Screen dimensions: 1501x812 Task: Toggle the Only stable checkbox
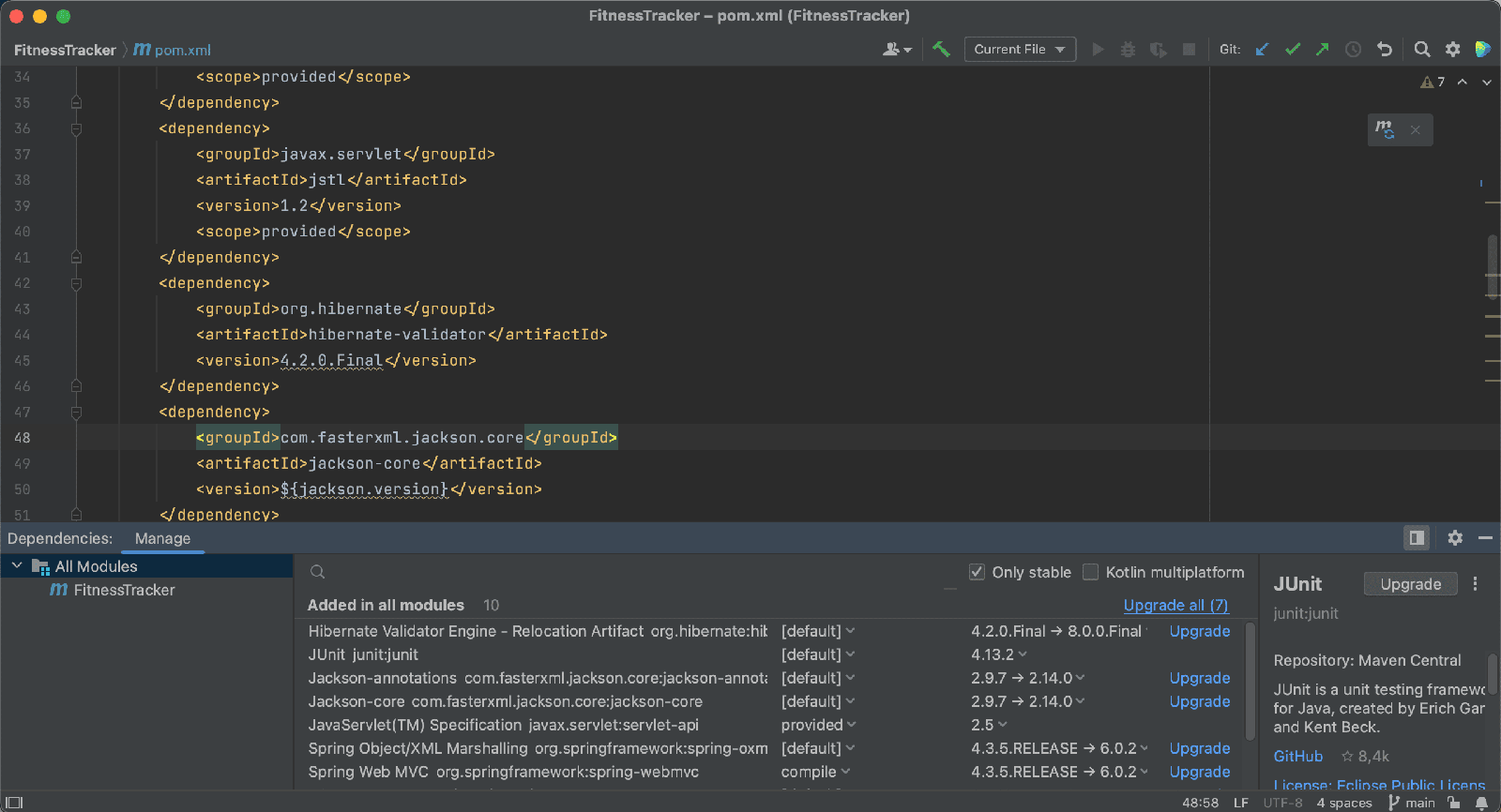click(977, 572)
